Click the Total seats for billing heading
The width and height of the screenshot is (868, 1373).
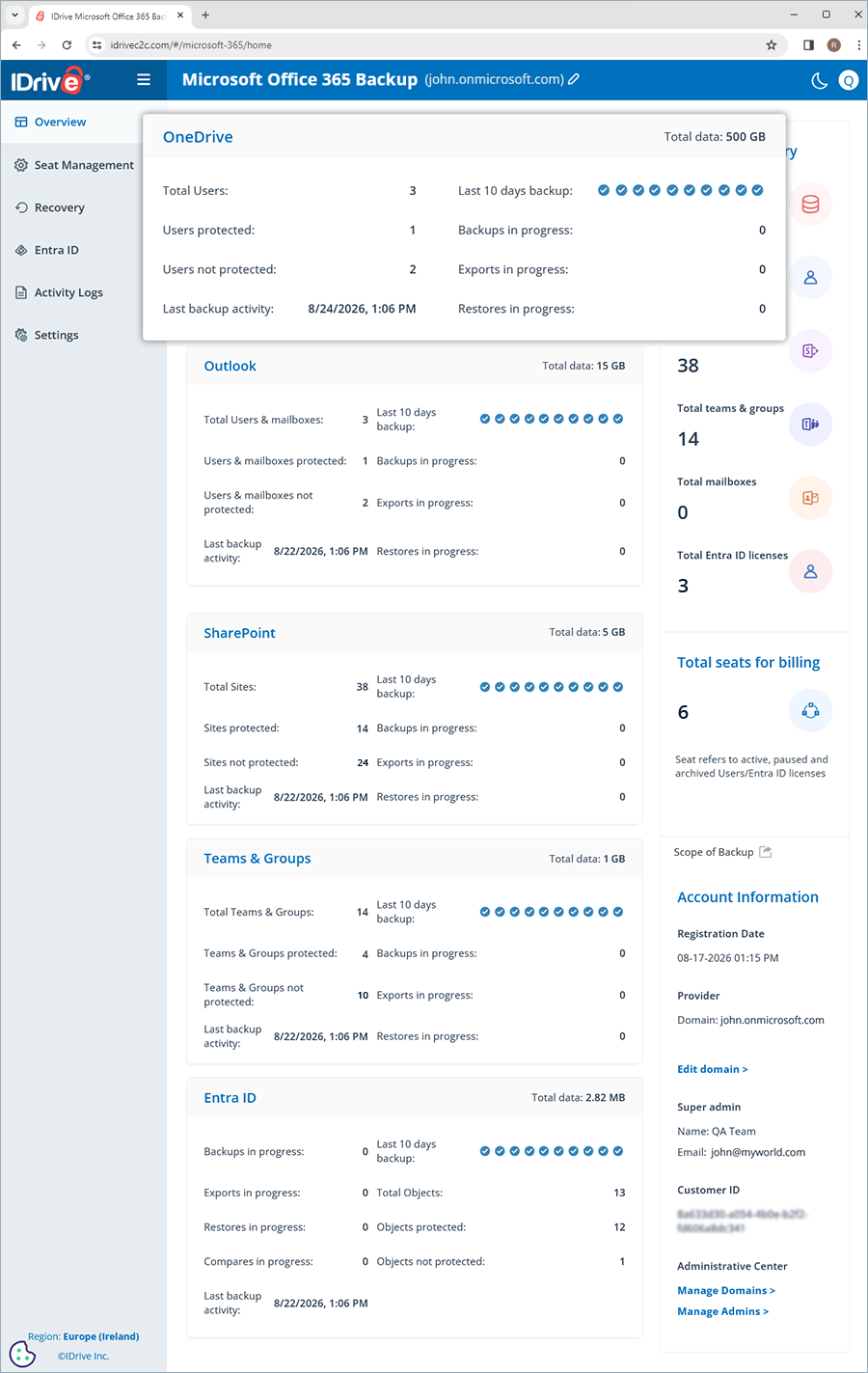coord(748,662)
